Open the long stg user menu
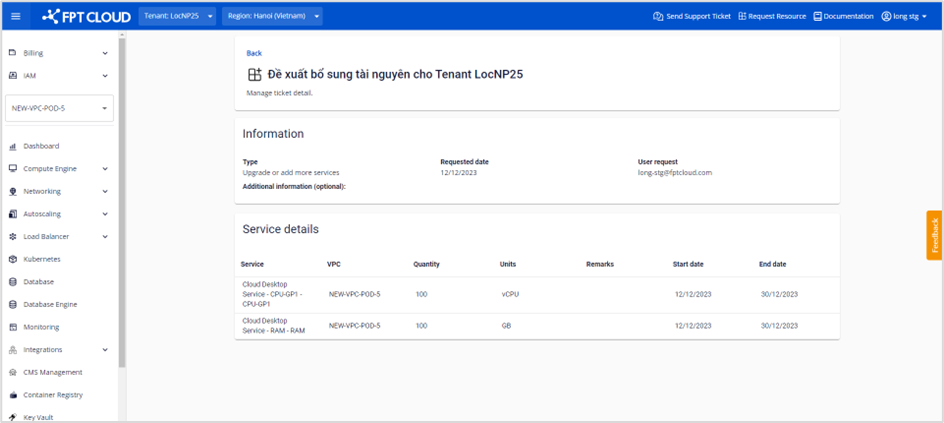Screen dimensions: 944x423 (x=904, y=16)
